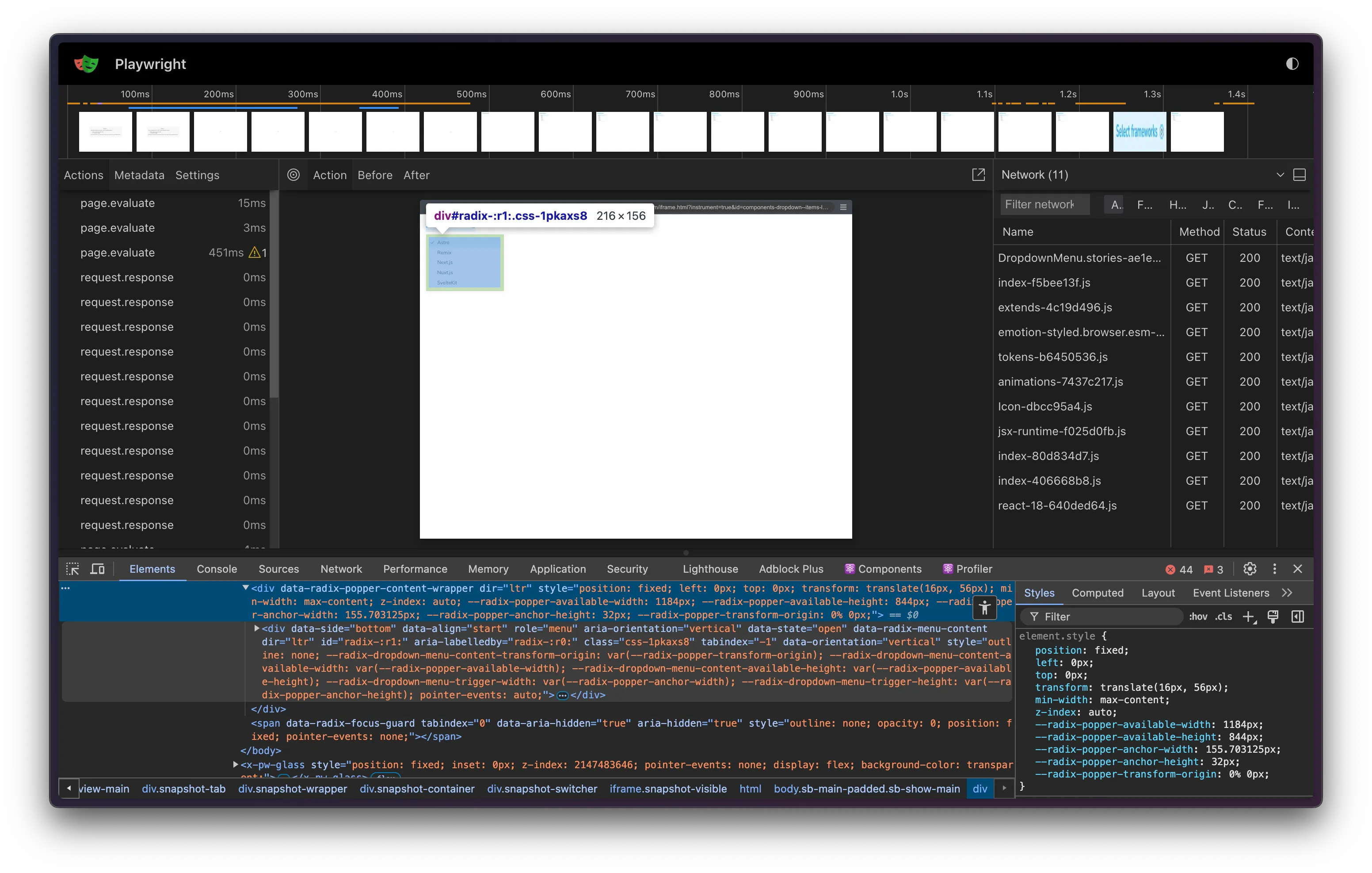This screenshot has width=1372, height=873.
Task: Open the DevTools settings gear
Action: point(1250,568)
